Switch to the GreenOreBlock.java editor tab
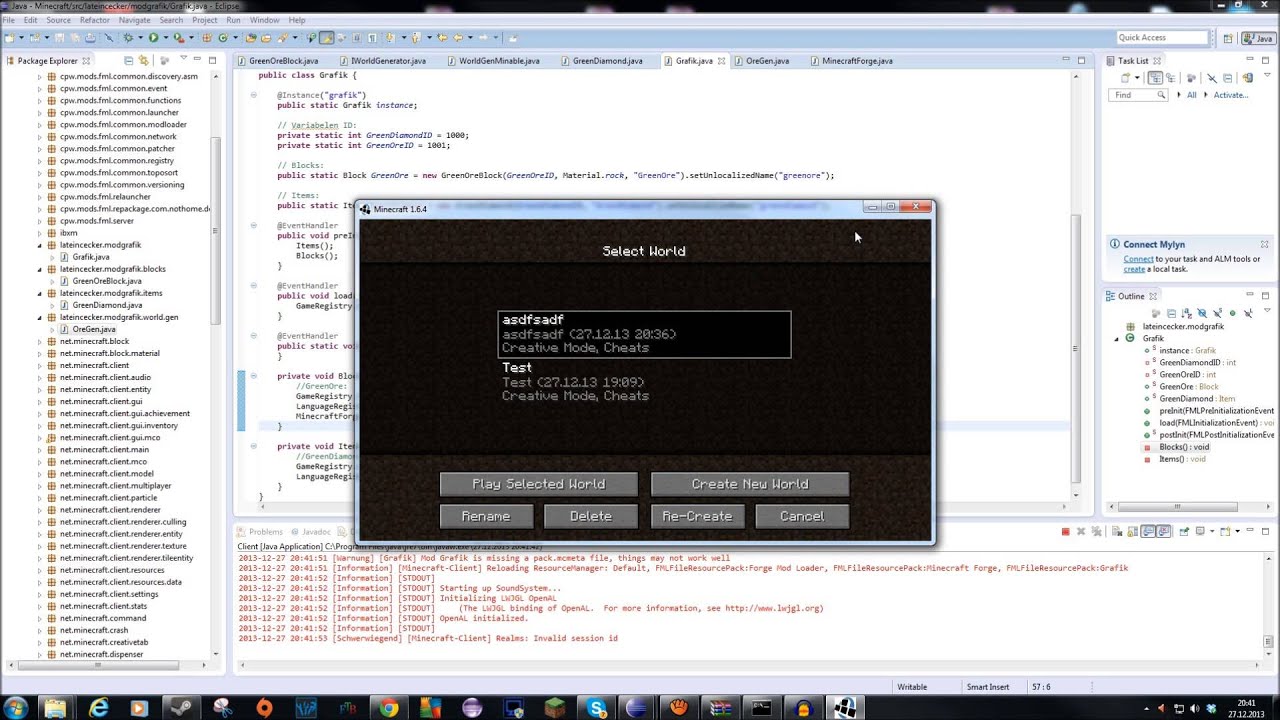Image resolution: width=1280 pixels, height=720 pixels. (284, 61)
